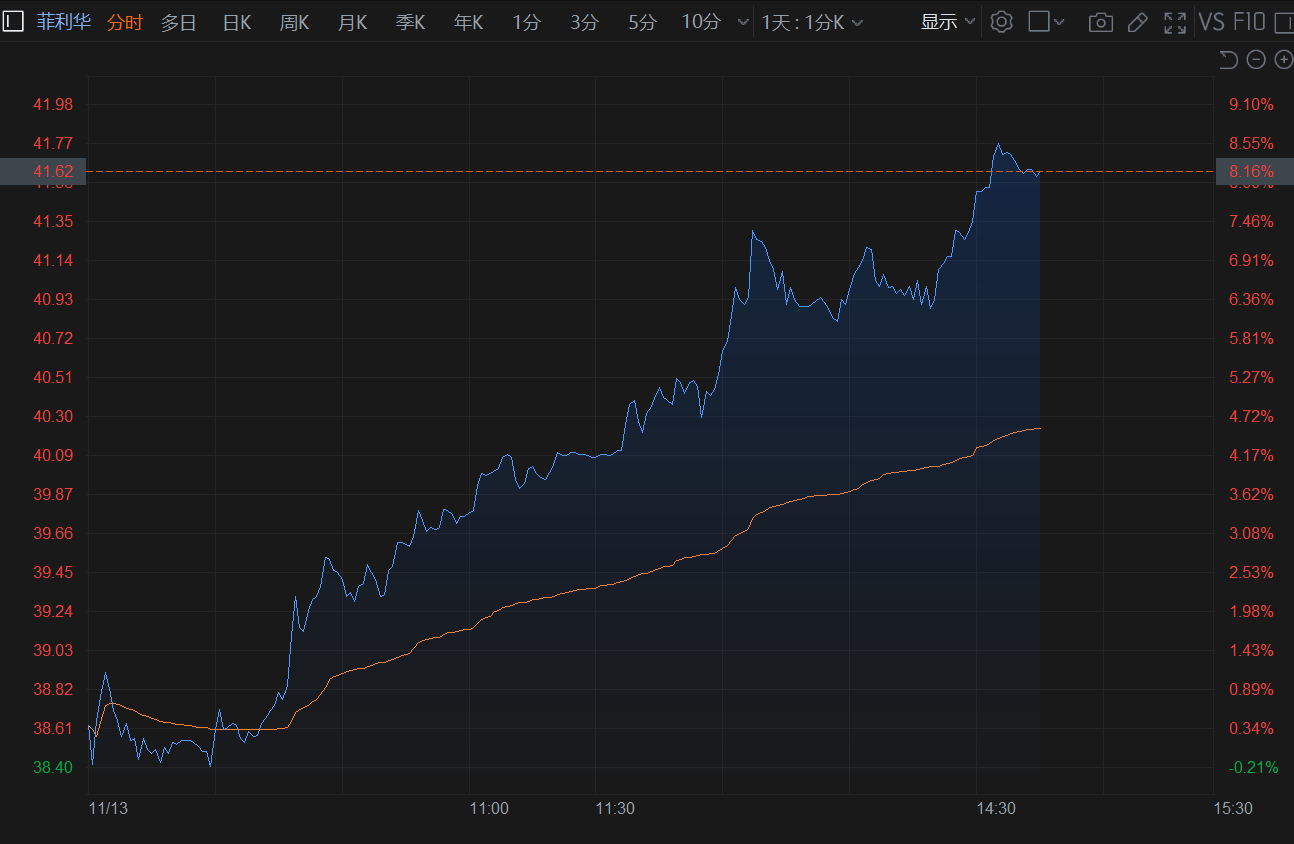Click the 11:30 time axis label

[x=615, y=808]
